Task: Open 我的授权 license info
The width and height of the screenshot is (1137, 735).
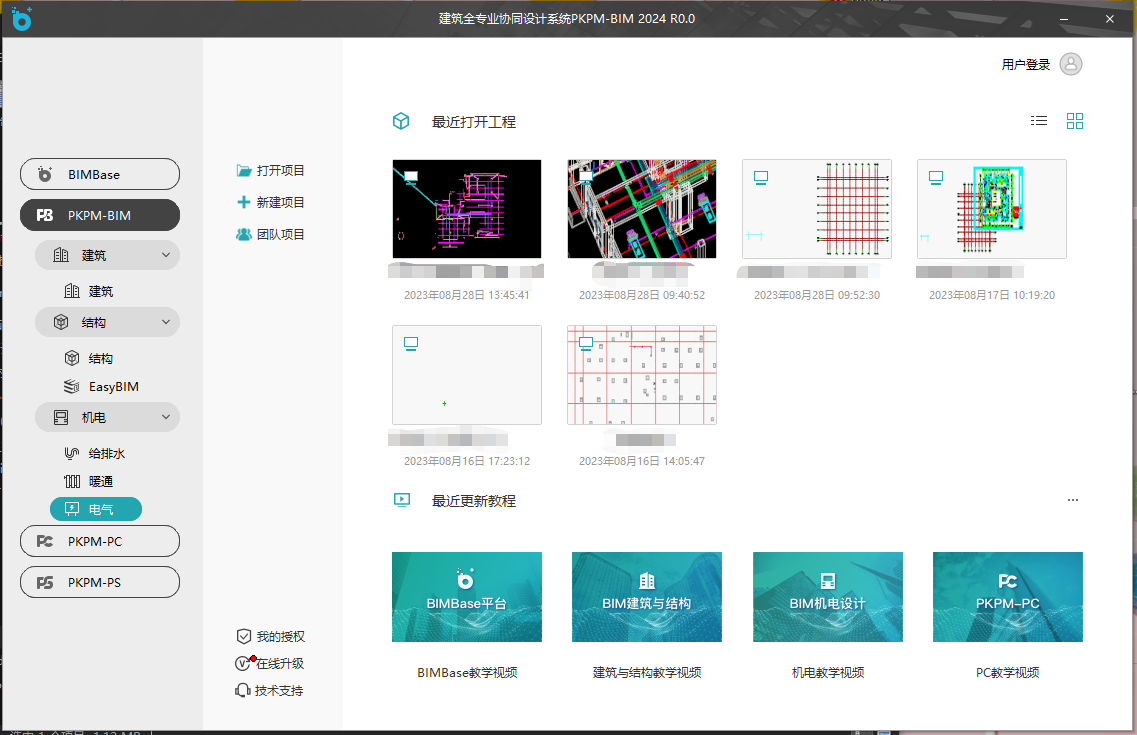Action: [x=270, y=636]
